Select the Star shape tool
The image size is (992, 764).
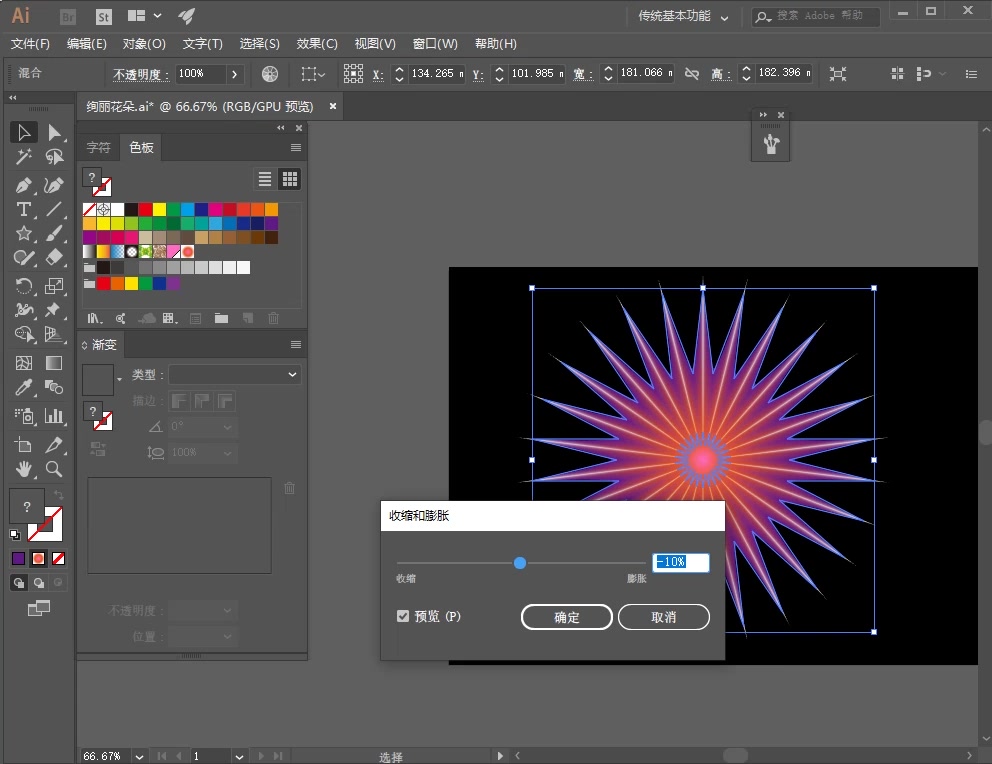24,233
